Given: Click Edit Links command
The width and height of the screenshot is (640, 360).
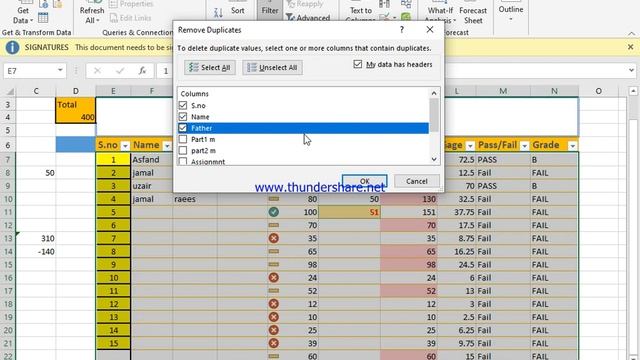Looking at the screenshot, I should tap(131, 18).
